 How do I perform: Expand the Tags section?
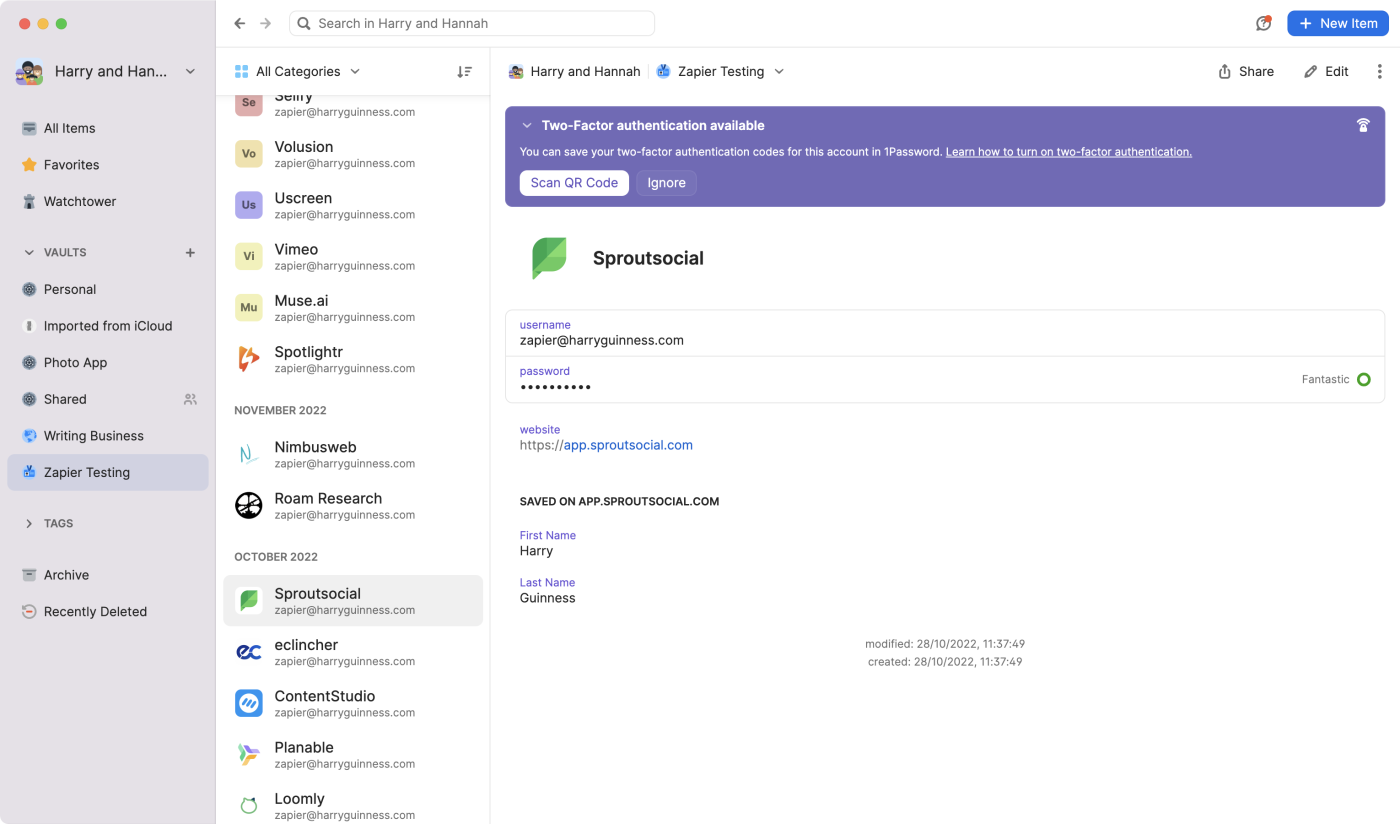29,524
